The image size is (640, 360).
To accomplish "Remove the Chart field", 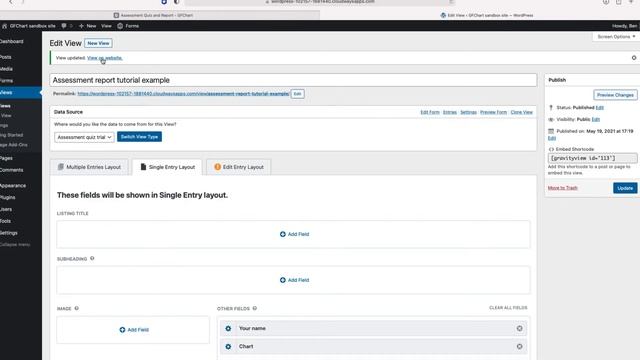I will 519,347.
